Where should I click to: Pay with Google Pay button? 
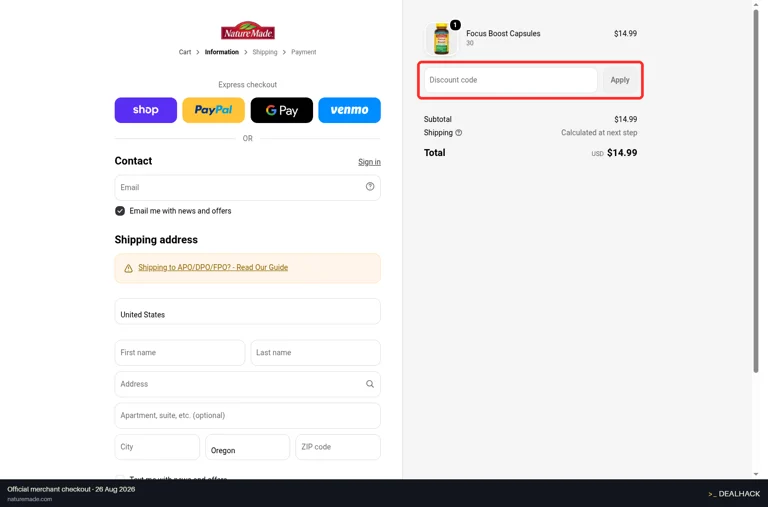pos(282,110)
